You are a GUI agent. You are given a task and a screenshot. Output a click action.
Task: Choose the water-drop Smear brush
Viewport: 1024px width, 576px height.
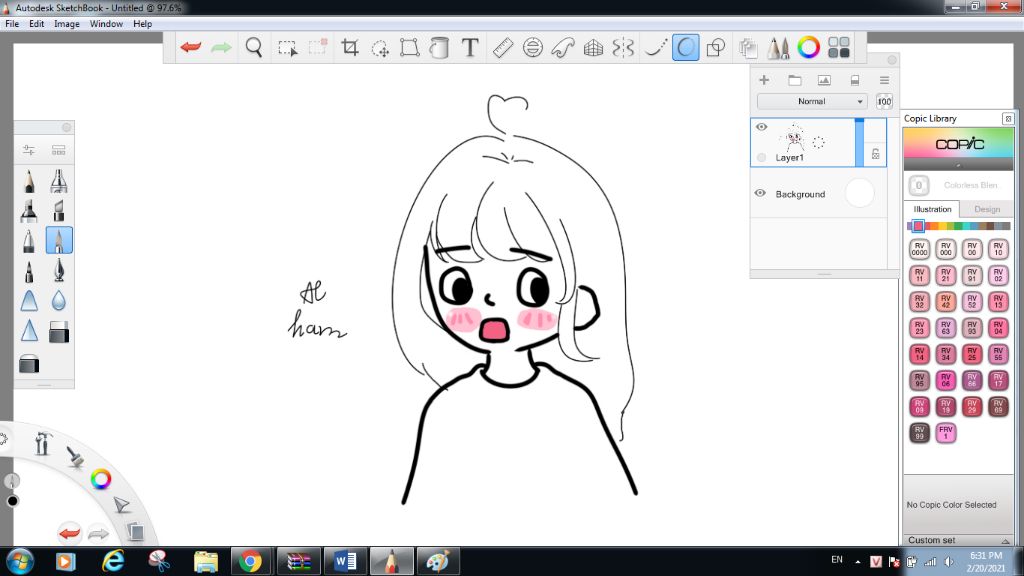pos(59,300)
